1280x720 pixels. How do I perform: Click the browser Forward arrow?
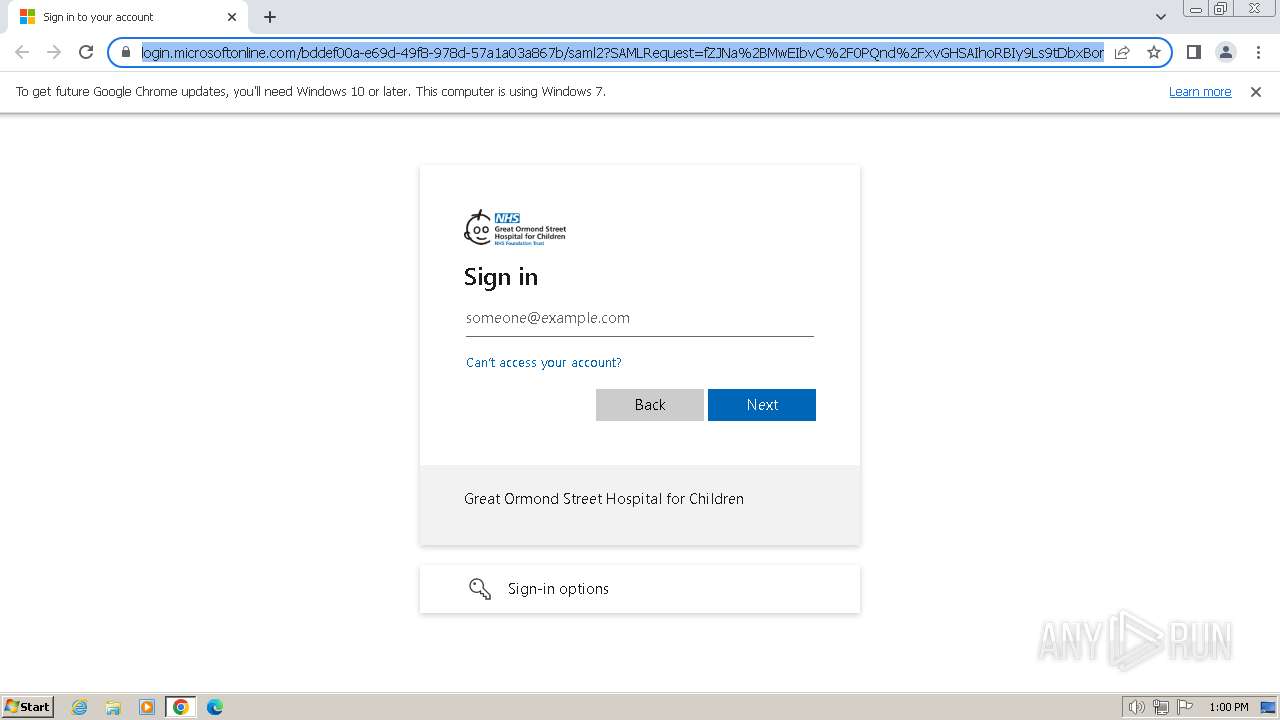pyautogui.click(x=54, y=52)
